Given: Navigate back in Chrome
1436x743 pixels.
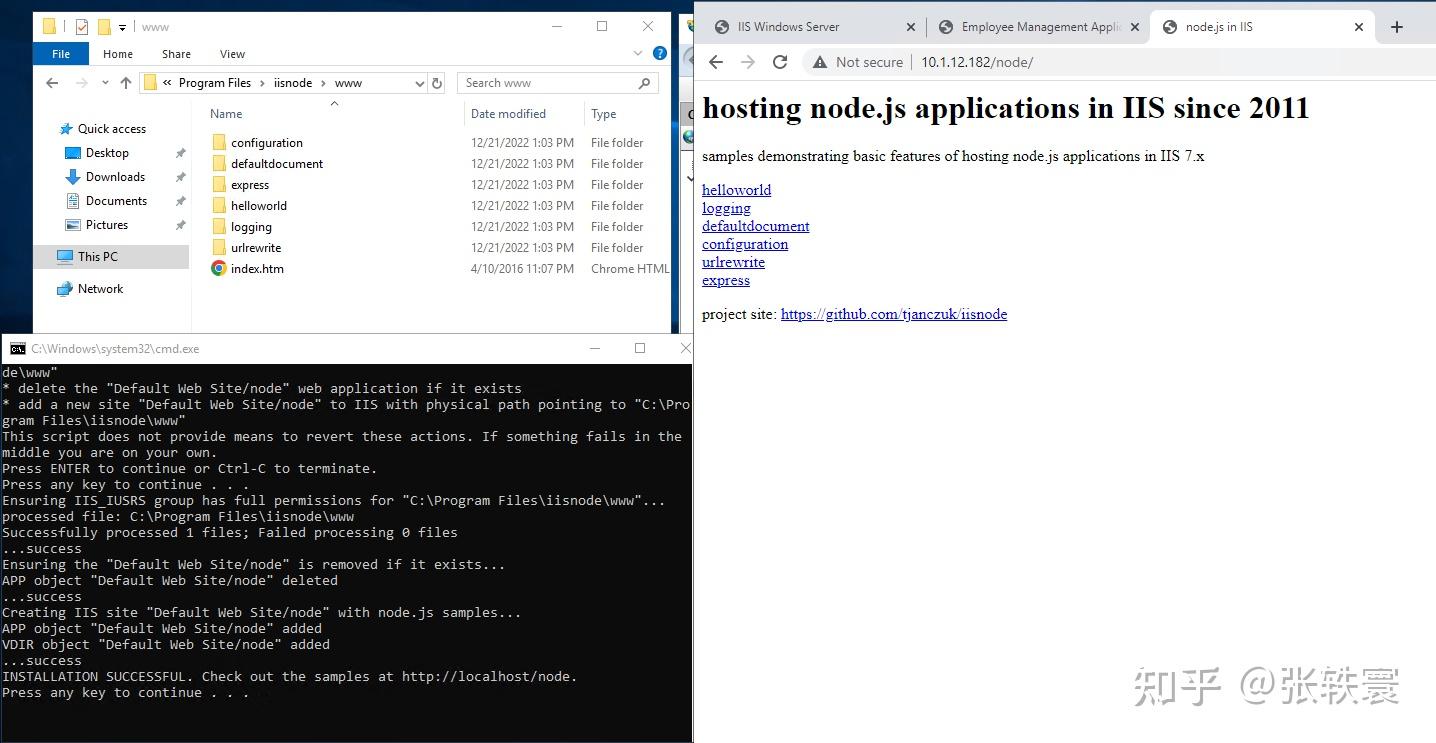Looking at the screenshot, I should click(x=716, y=61).
